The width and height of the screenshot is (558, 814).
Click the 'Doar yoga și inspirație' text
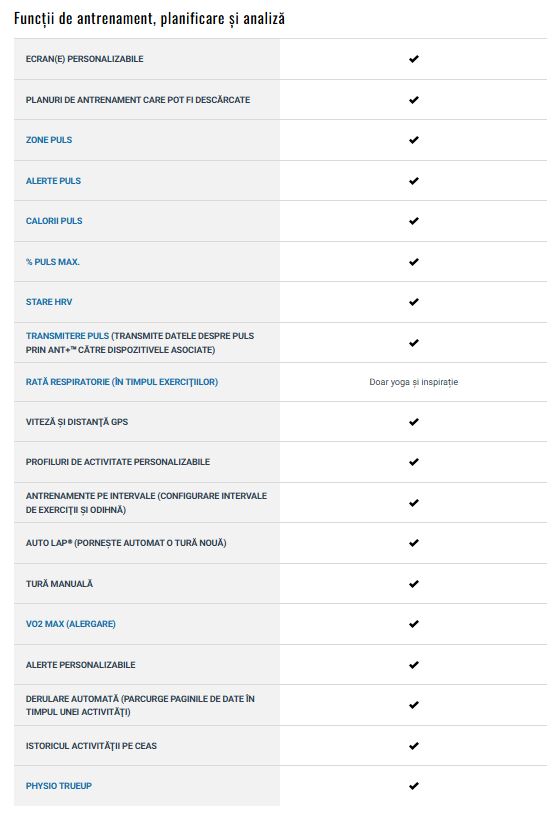pos(414,382)
